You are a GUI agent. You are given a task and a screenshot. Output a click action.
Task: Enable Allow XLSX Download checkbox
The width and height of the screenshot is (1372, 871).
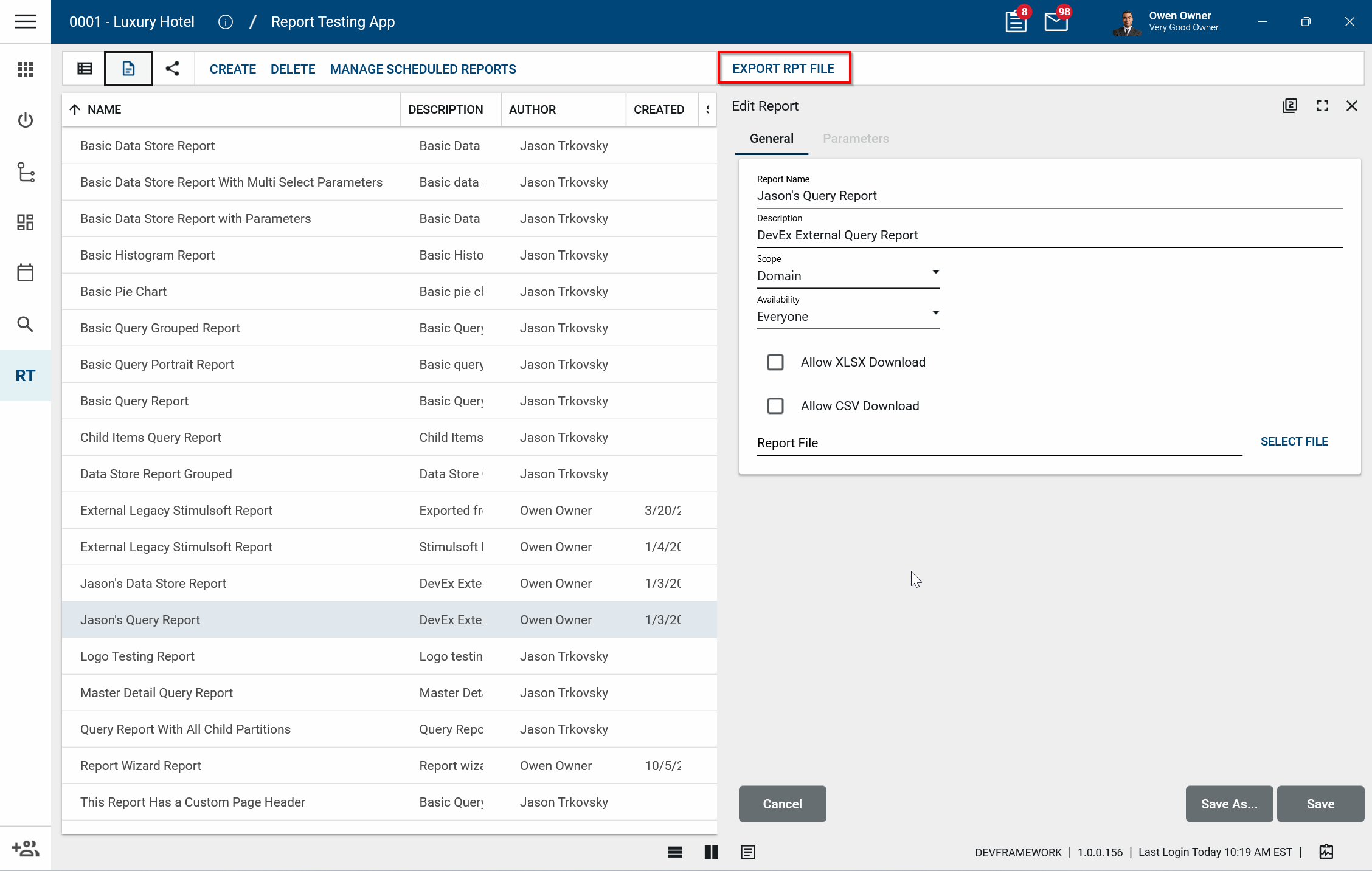[775, 362]
